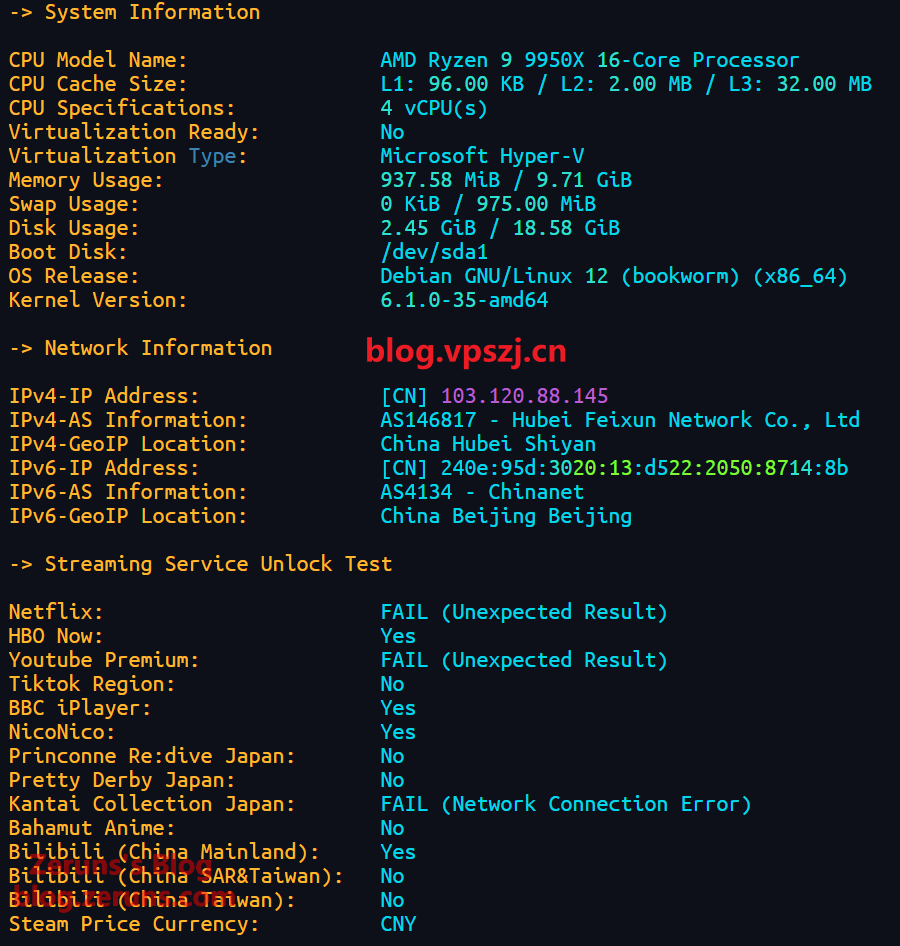
Task: Click the Microsoft Hyper-V virtualization value
Action: point(482,156)
